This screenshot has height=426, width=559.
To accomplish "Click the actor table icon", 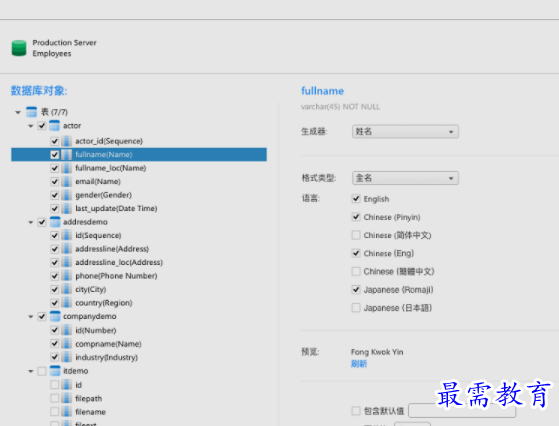I will click(54, 125).
